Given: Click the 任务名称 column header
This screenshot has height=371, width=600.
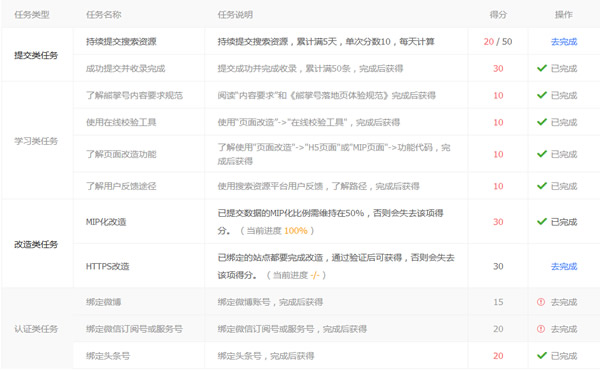Looking at the screenshot, I should click(103, 15).
